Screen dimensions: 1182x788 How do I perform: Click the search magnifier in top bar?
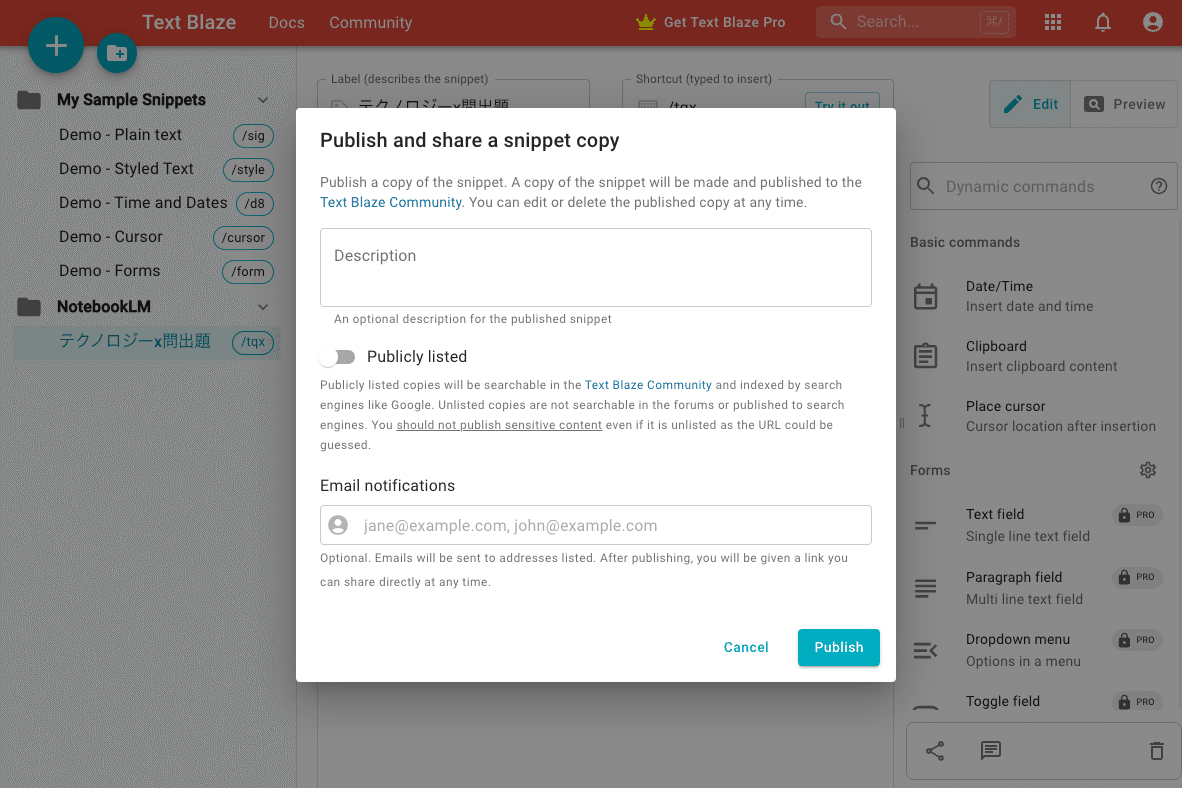(838, 21)
